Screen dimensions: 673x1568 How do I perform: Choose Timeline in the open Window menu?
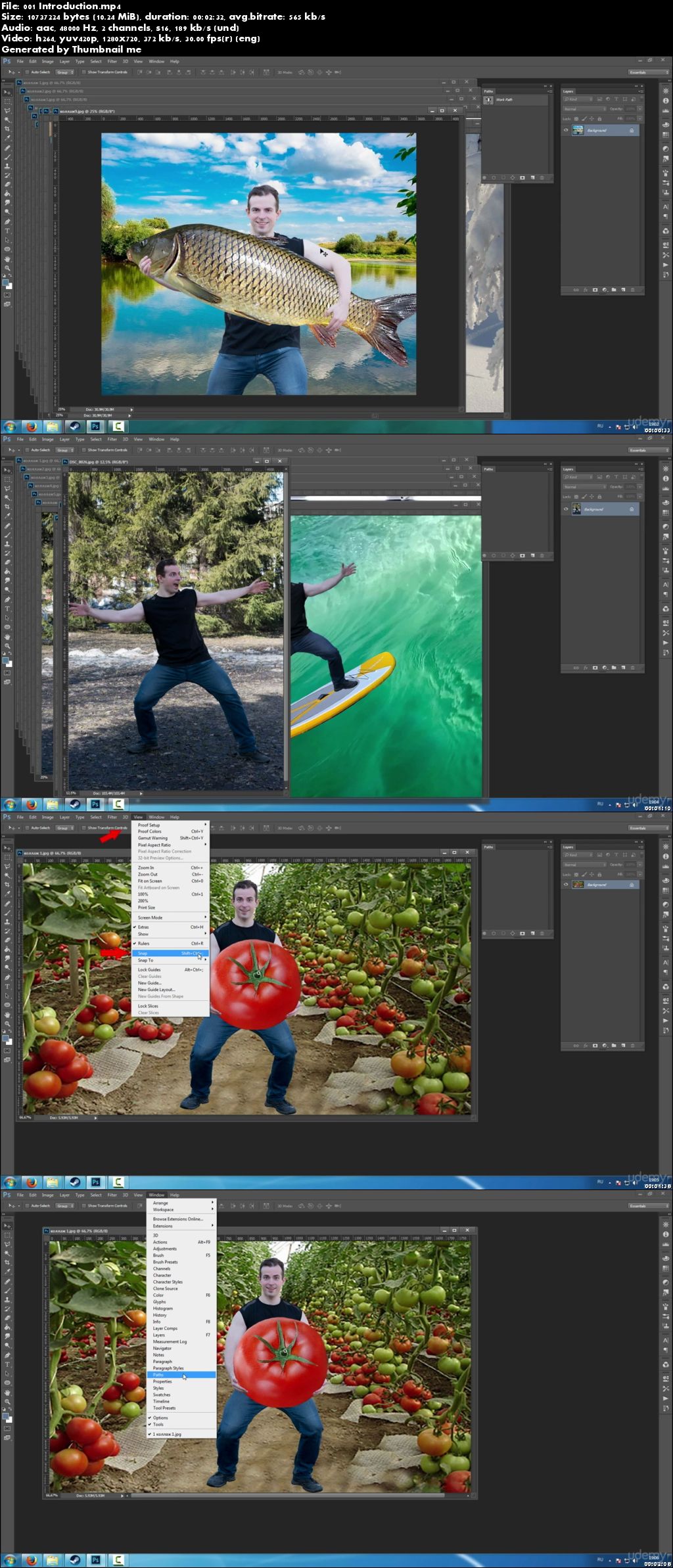click(x=181, y=1401)
